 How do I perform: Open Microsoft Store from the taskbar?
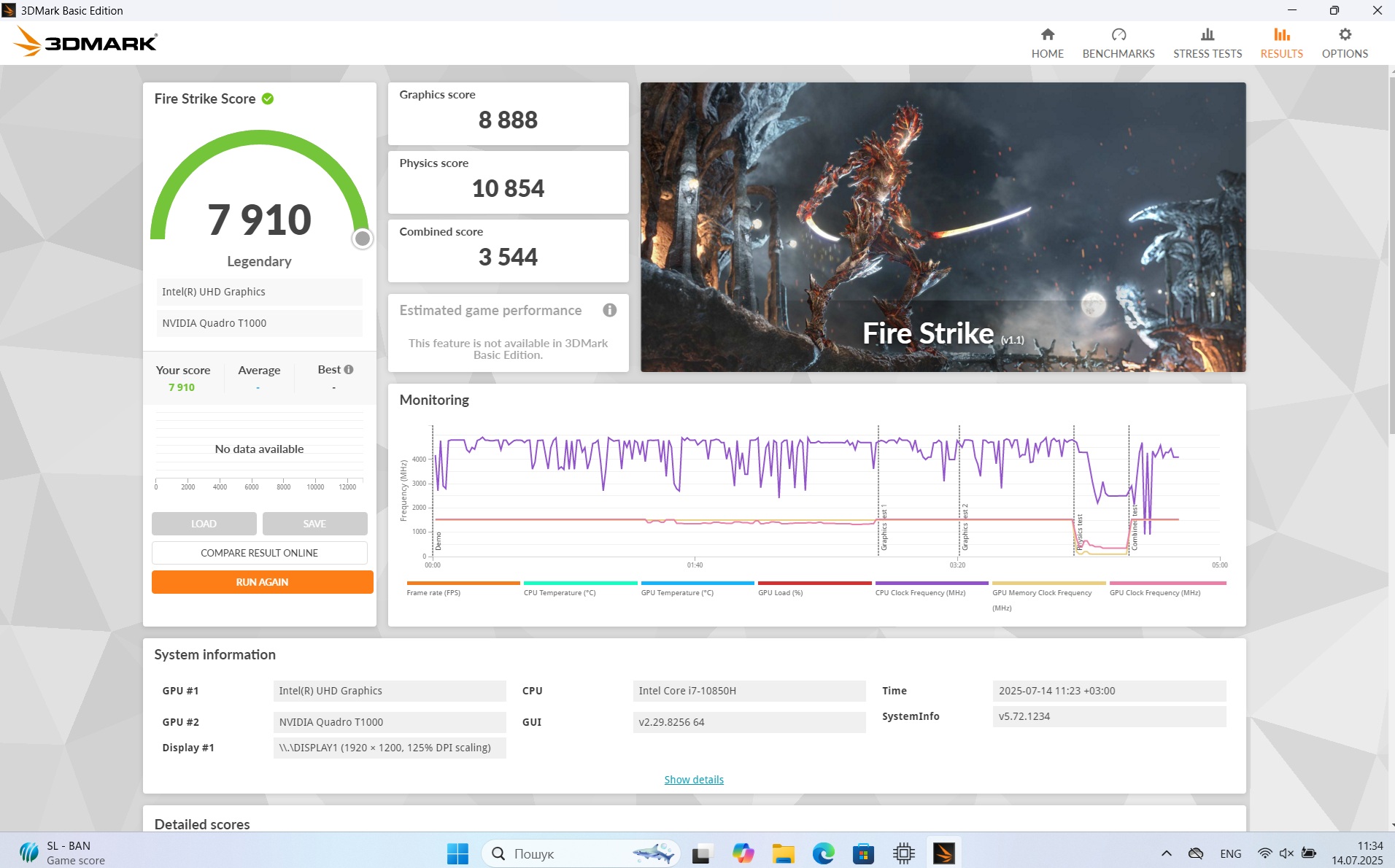(863, 853)
